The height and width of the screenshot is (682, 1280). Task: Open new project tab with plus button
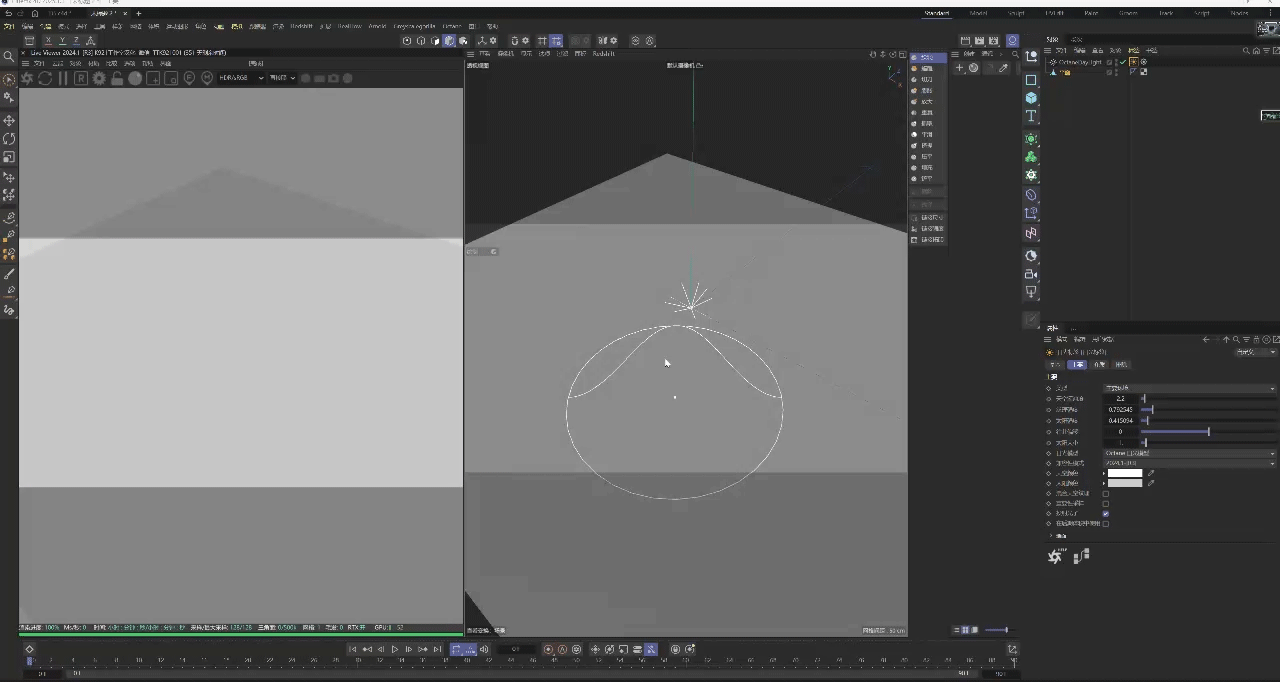pos(138,14)
